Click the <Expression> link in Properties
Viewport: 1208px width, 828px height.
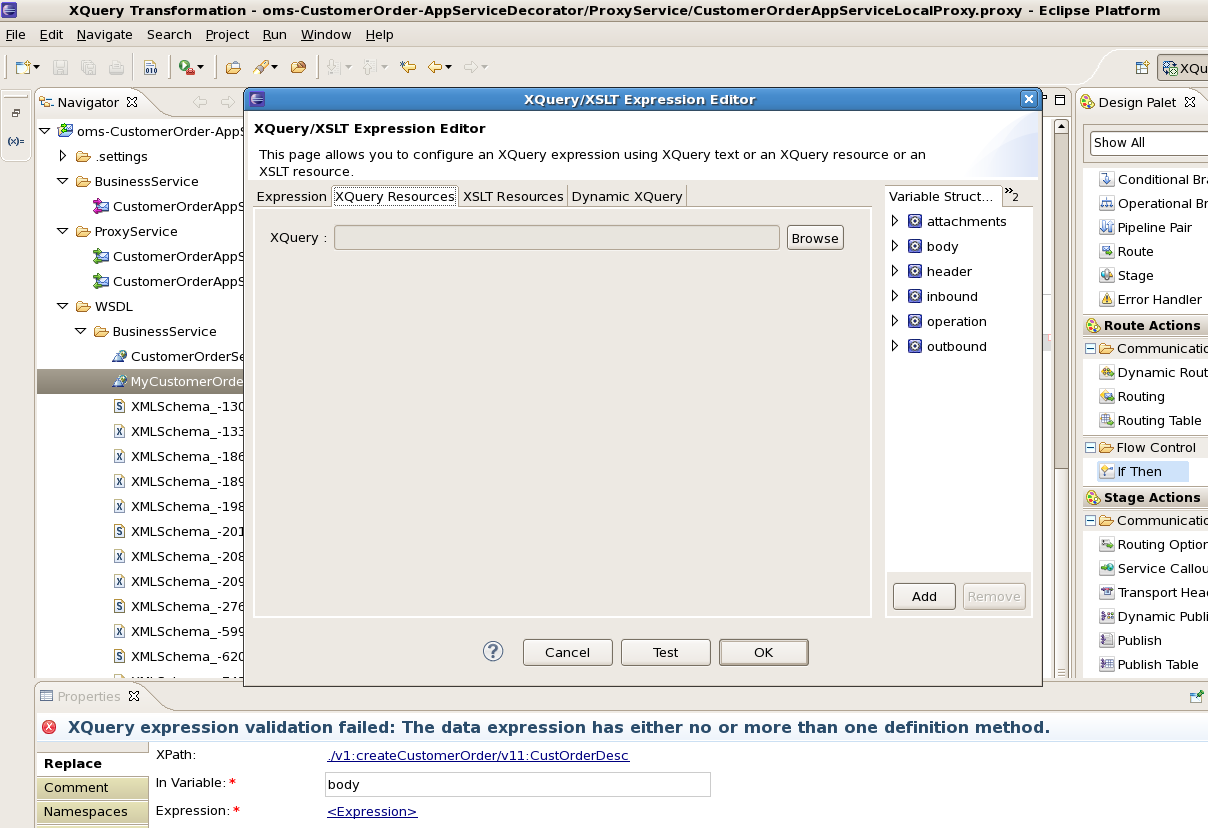click(372, 811)
